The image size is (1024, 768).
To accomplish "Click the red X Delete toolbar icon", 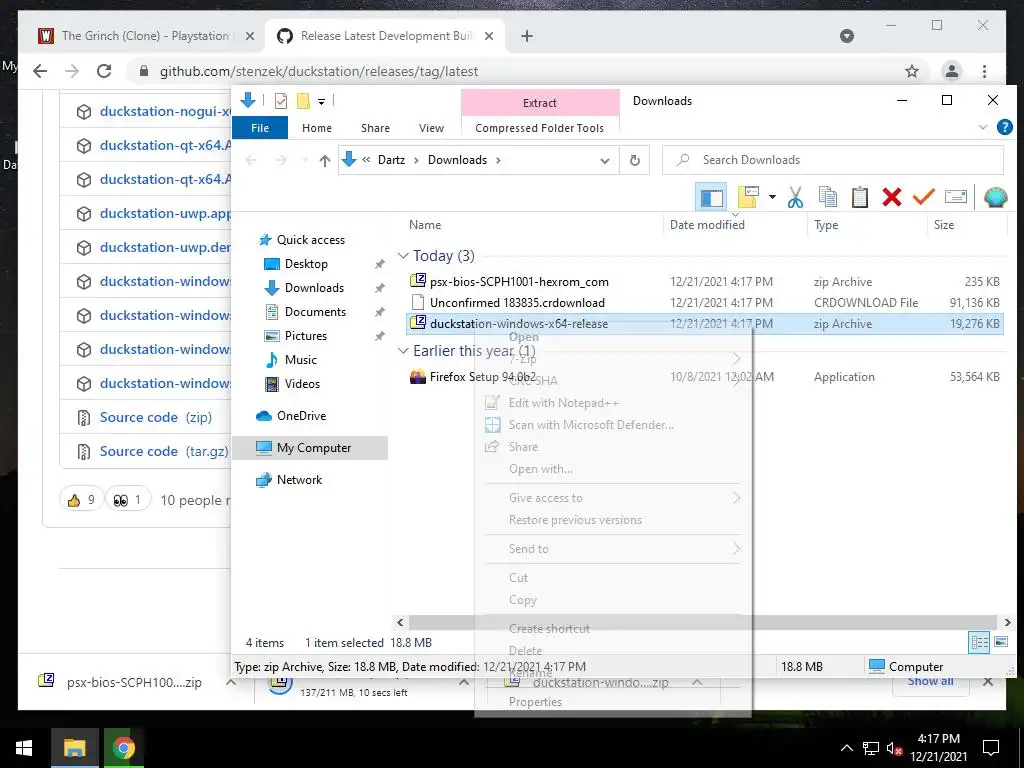I will click(891, 197).
